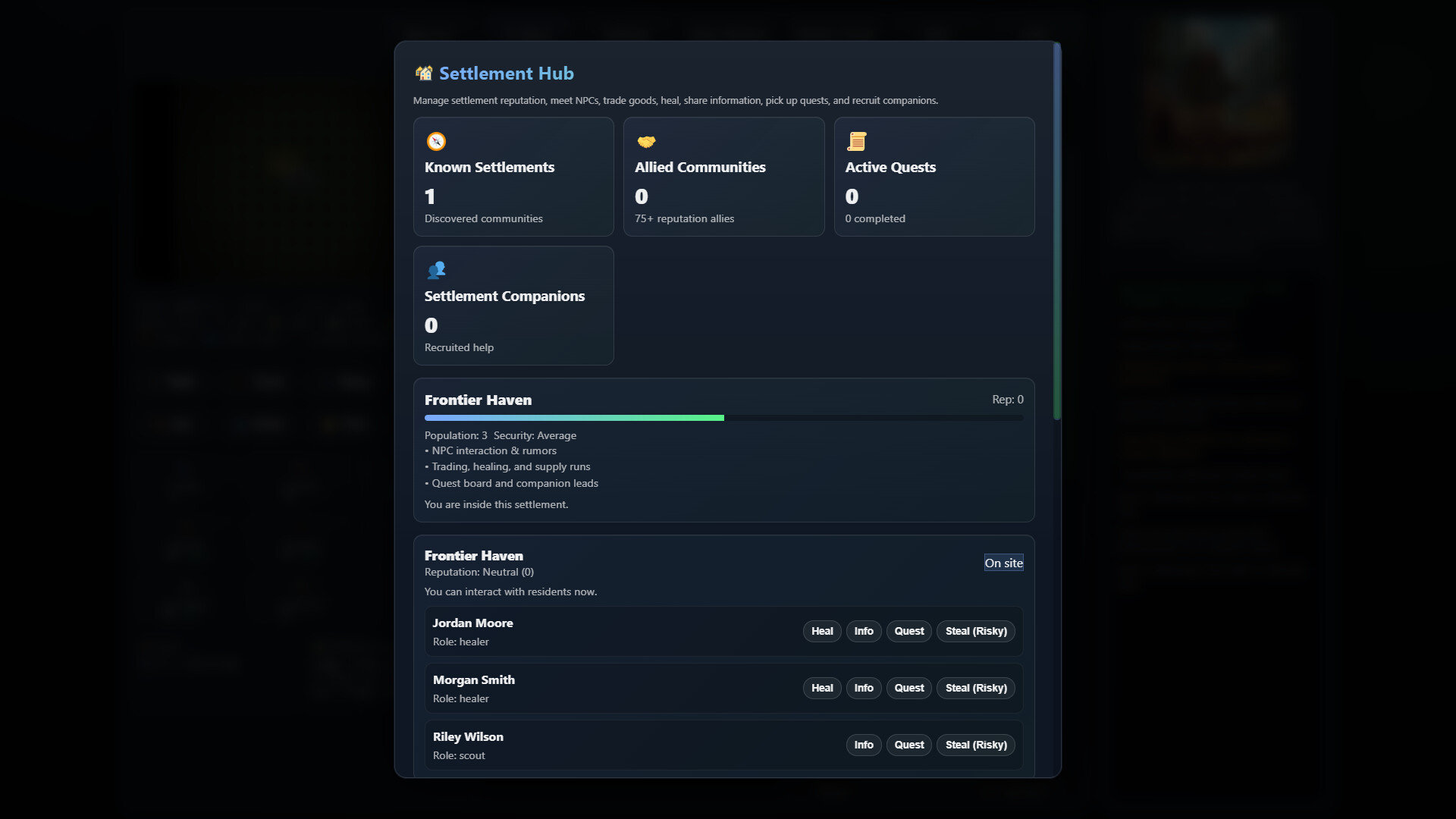Heal Jordan Moore the healer
Image resolution: width=1456 pixels, height=819 pixels.
point(821,631)
